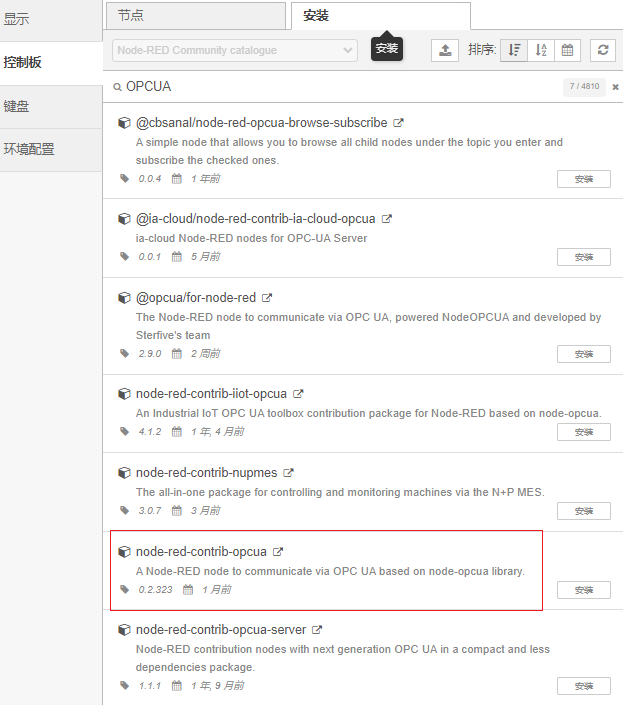
Task: Switch to the 节点 tab
Action: click(196, 16)
